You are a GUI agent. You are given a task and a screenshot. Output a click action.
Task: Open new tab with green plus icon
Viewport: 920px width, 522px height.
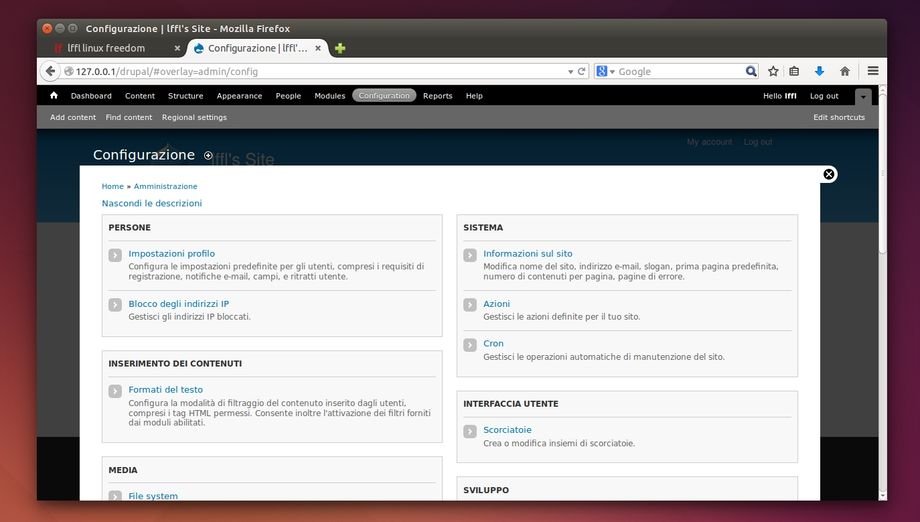(340, 48)
